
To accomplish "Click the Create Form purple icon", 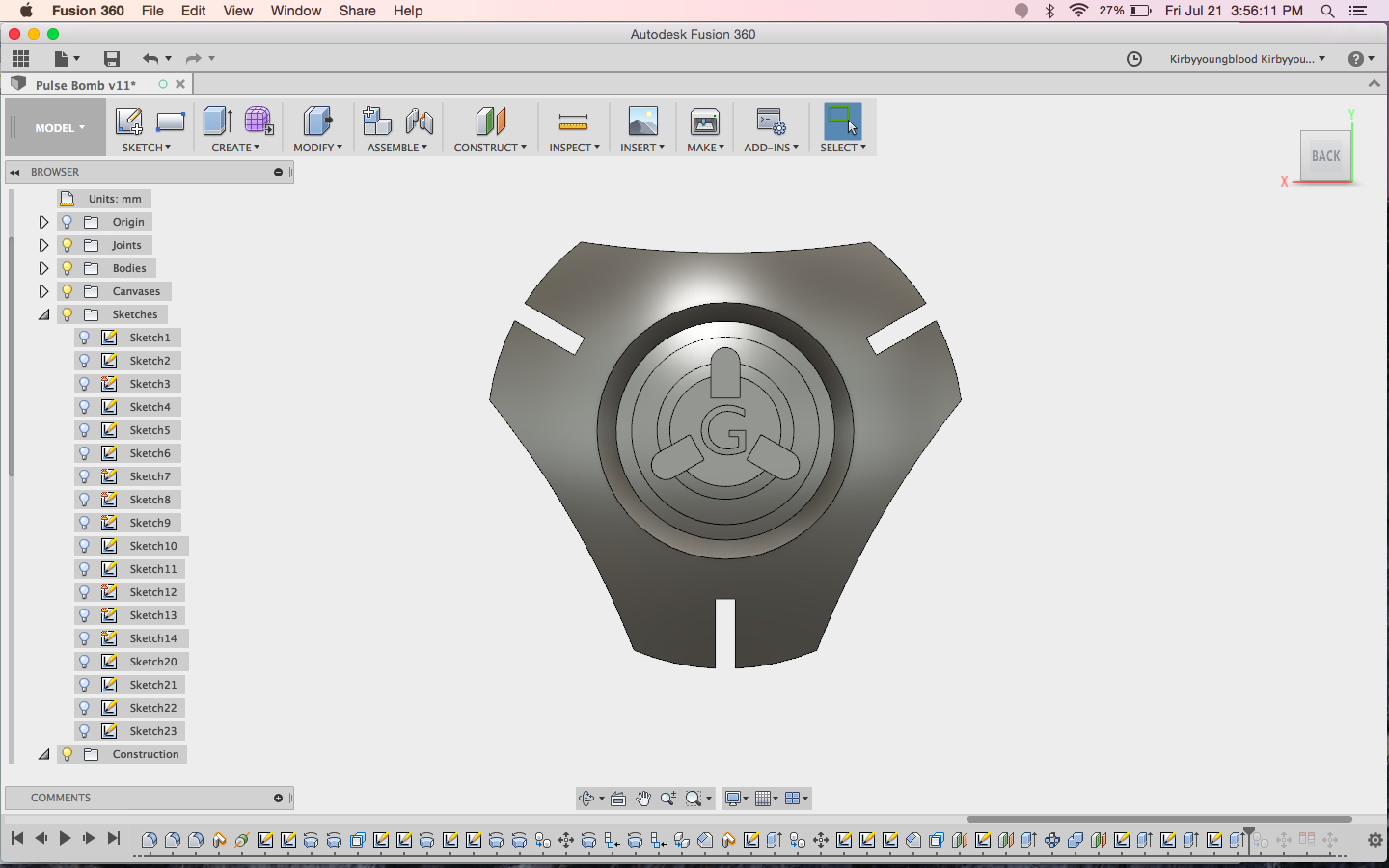I will click(x=258, y=122).
